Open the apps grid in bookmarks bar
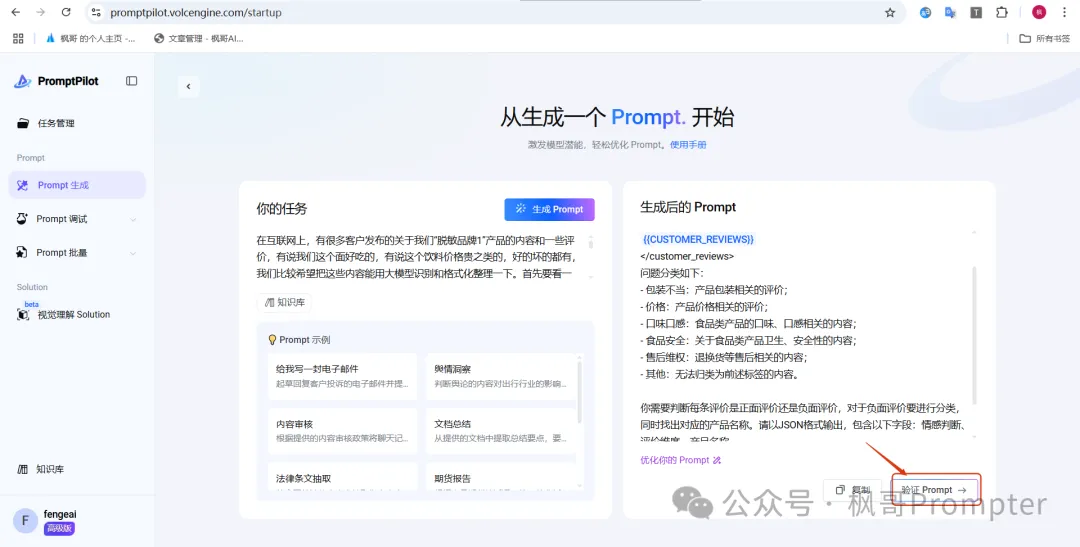 tap(18, 39)
